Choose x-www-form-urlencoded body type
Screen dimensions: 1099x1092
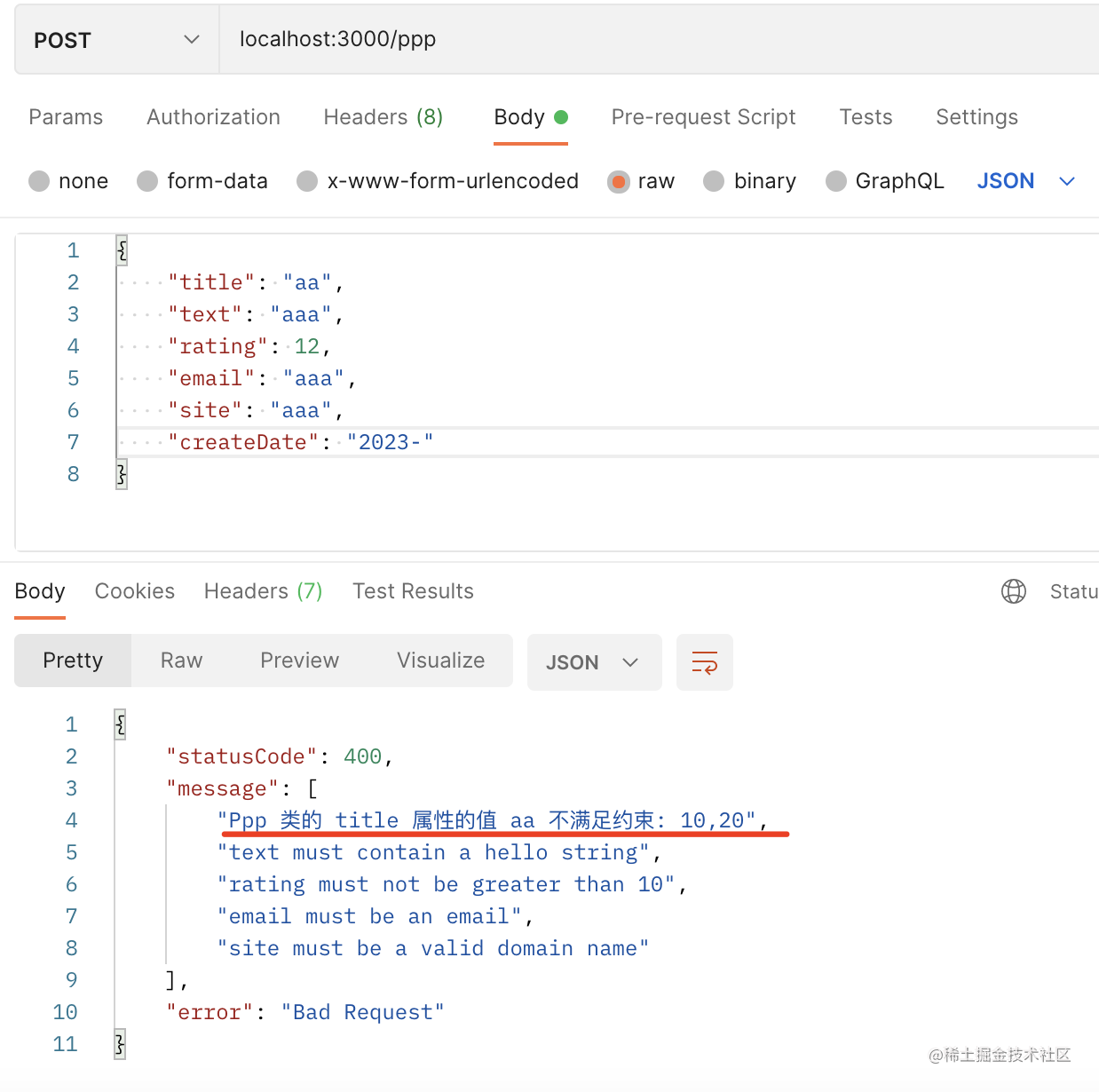pyautogui.click(x=307, y=181)
